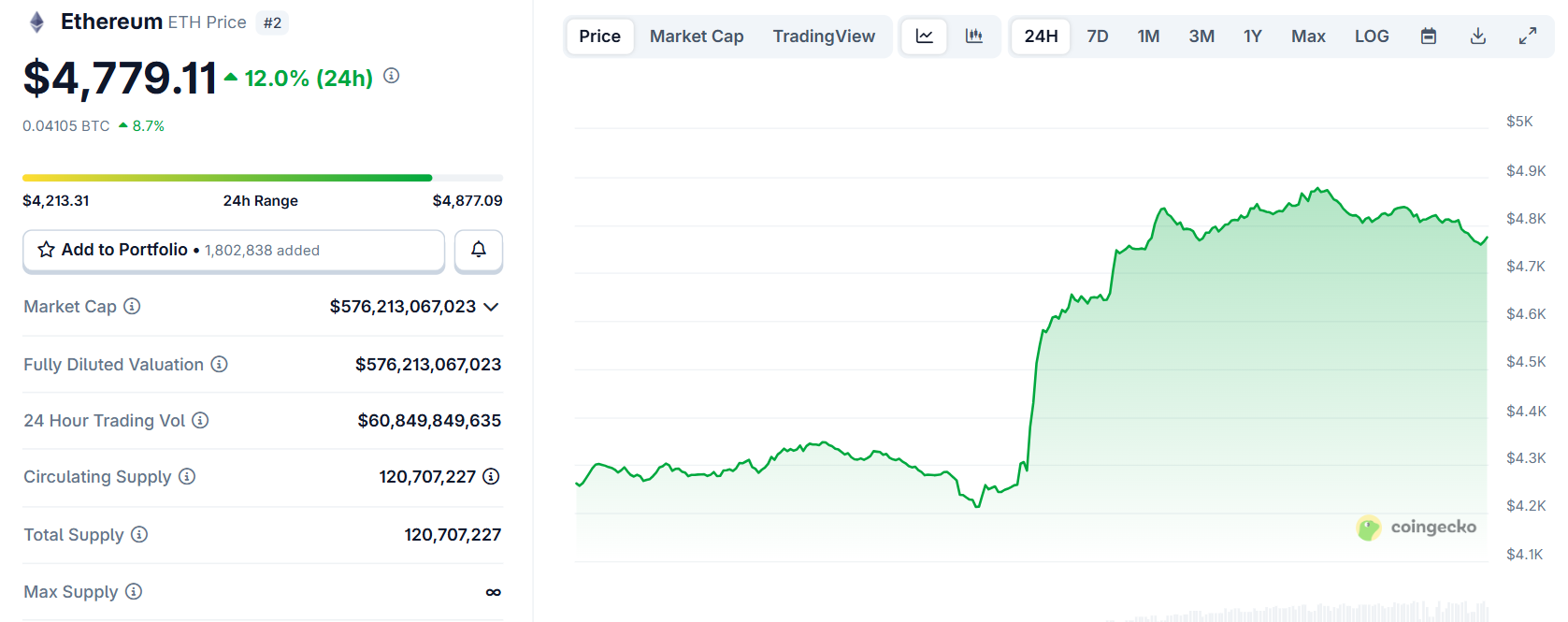This screenshot has width=1568, height=622.
Task: Click Add to Portfolio button
Action: (x=234, y=251)
